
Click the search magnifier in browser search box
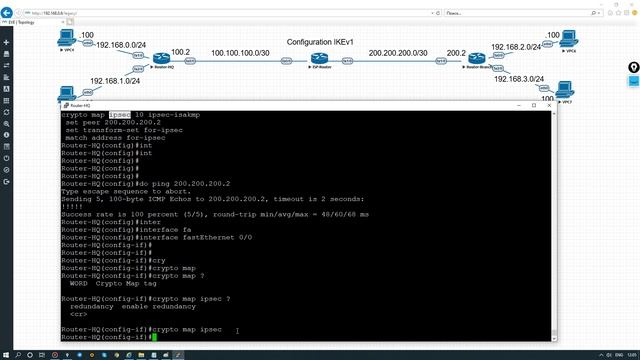tap(594, 13)
